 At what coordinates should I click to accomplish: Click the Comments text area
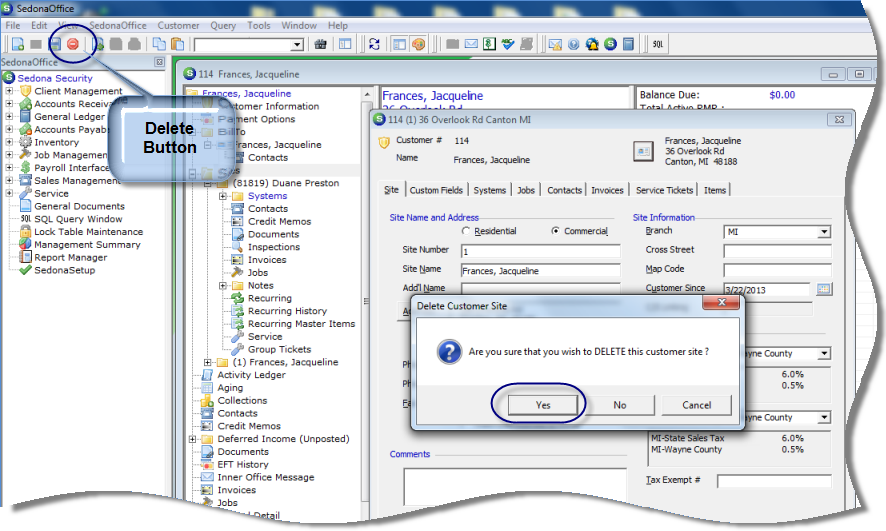(515, 486)
